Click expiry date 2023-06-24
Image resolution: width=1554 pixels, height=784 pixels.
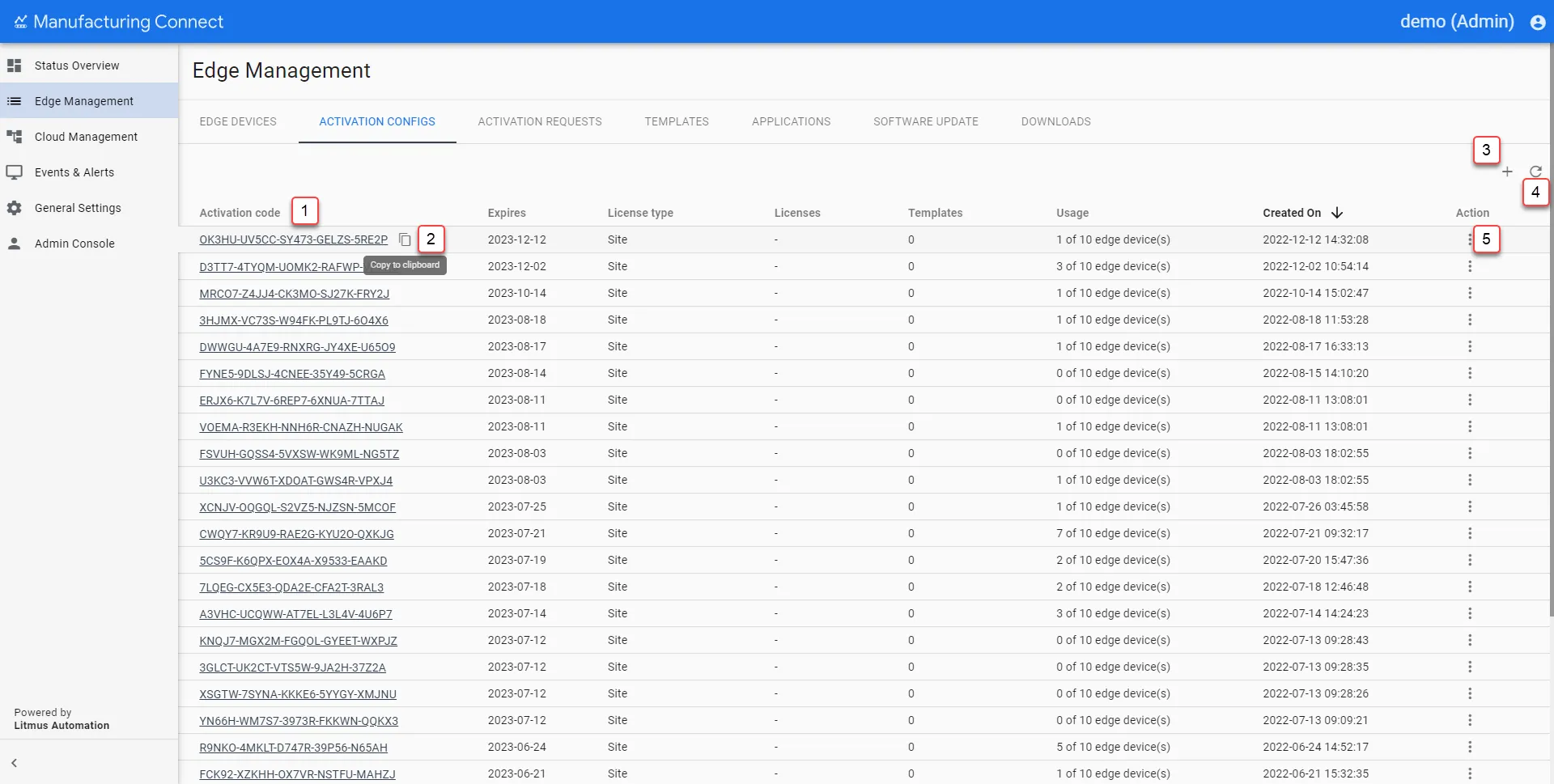[516, 747]
